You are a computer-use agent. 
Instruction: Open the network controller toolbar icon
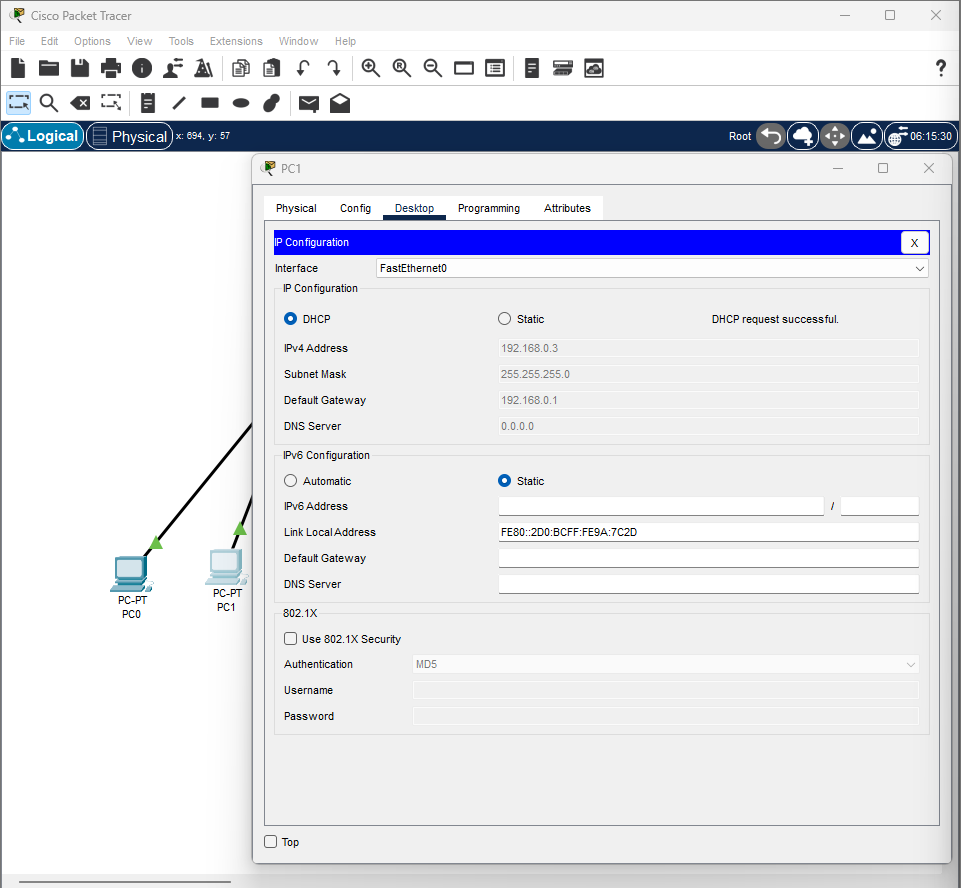click(563, 68)
